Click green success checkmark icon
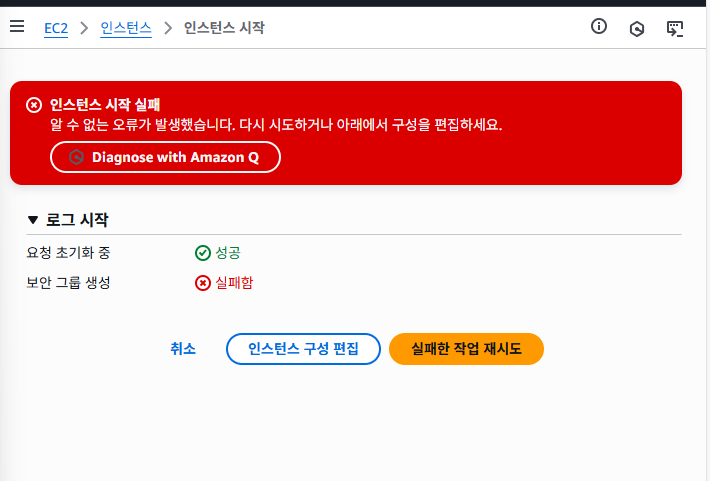Screen dimensions: 710x481 (x=202, y=253)
